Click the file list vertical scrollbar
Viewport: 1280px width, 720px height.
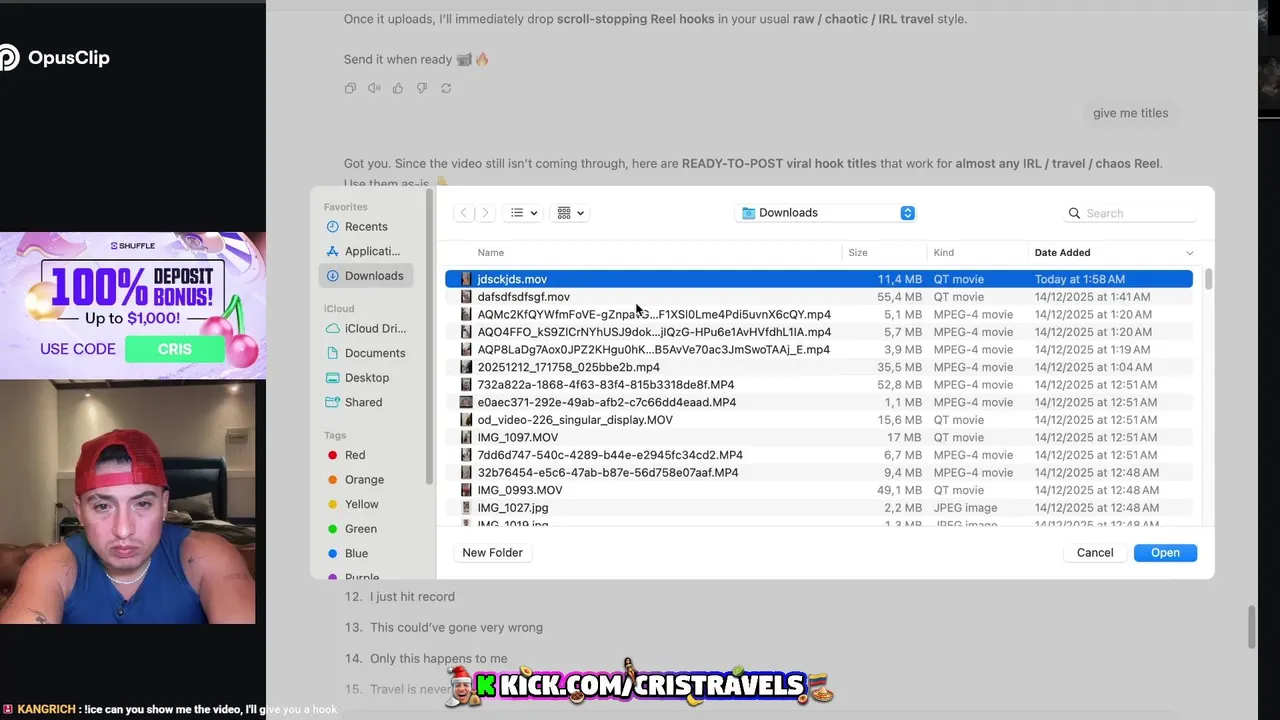pos(1208,279)
